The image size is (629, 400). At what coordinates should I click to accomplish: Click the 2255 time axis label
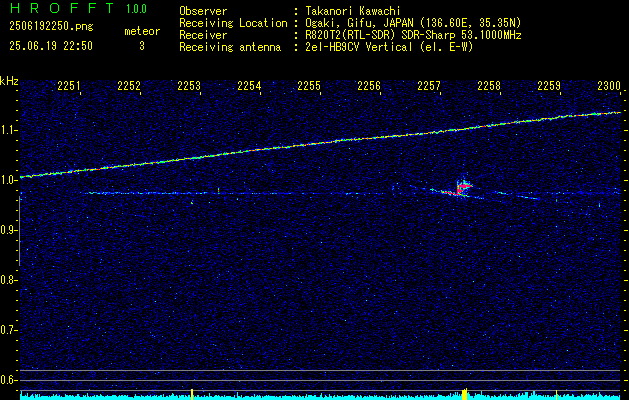point(309,85)
